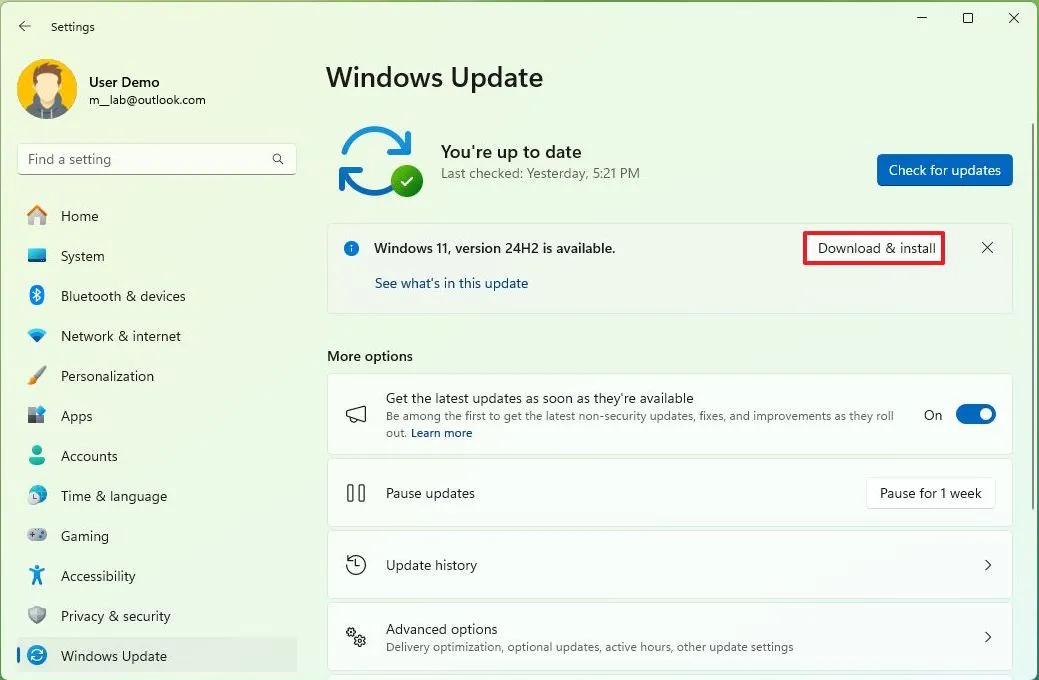Open the Accounts menu entry
Image resolution: width=1039 pixels, height=680 pixels.
[x=92, y=456]
